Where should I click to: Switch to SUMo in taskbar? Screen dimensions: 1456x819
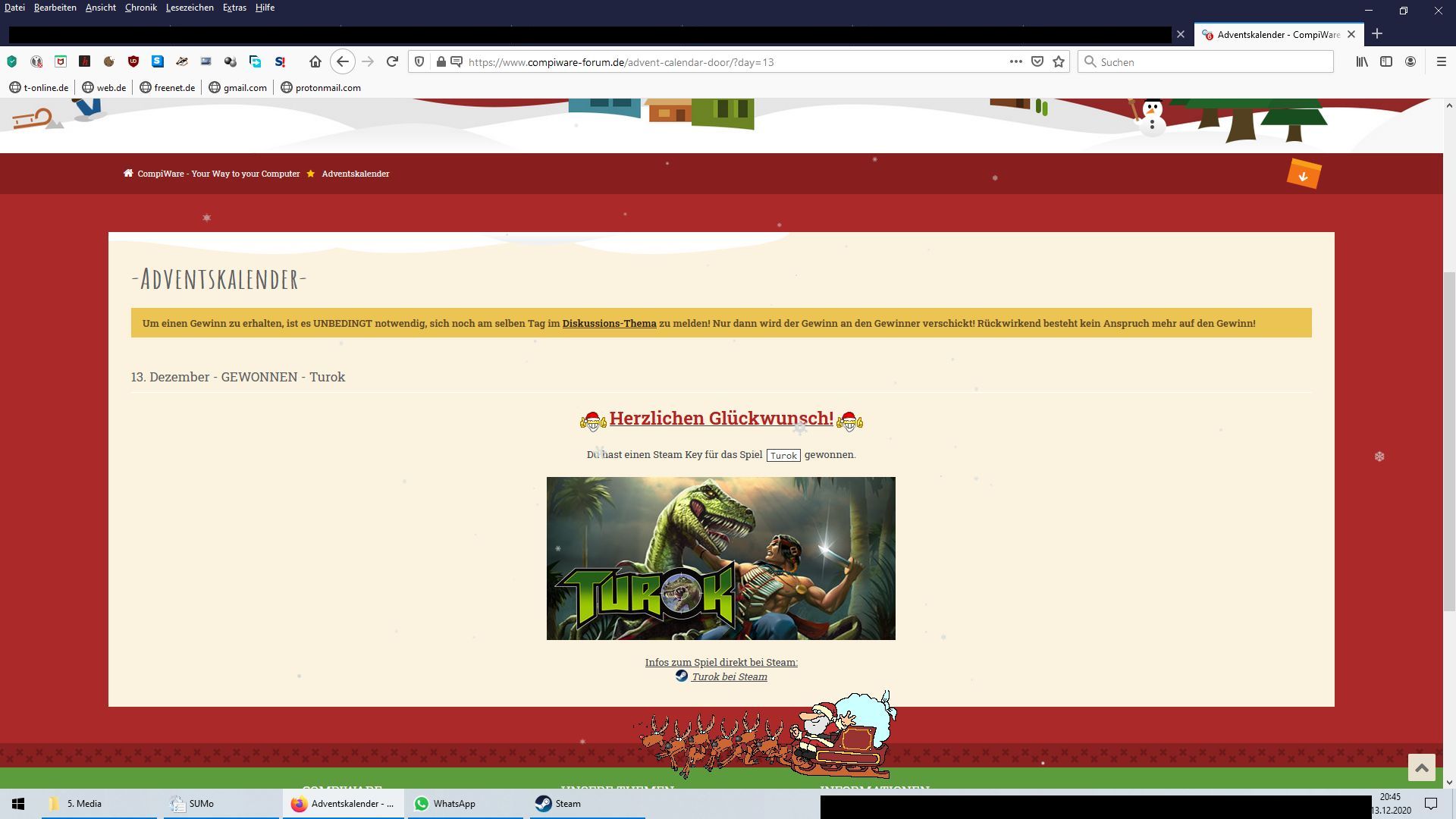coord(221,804)
